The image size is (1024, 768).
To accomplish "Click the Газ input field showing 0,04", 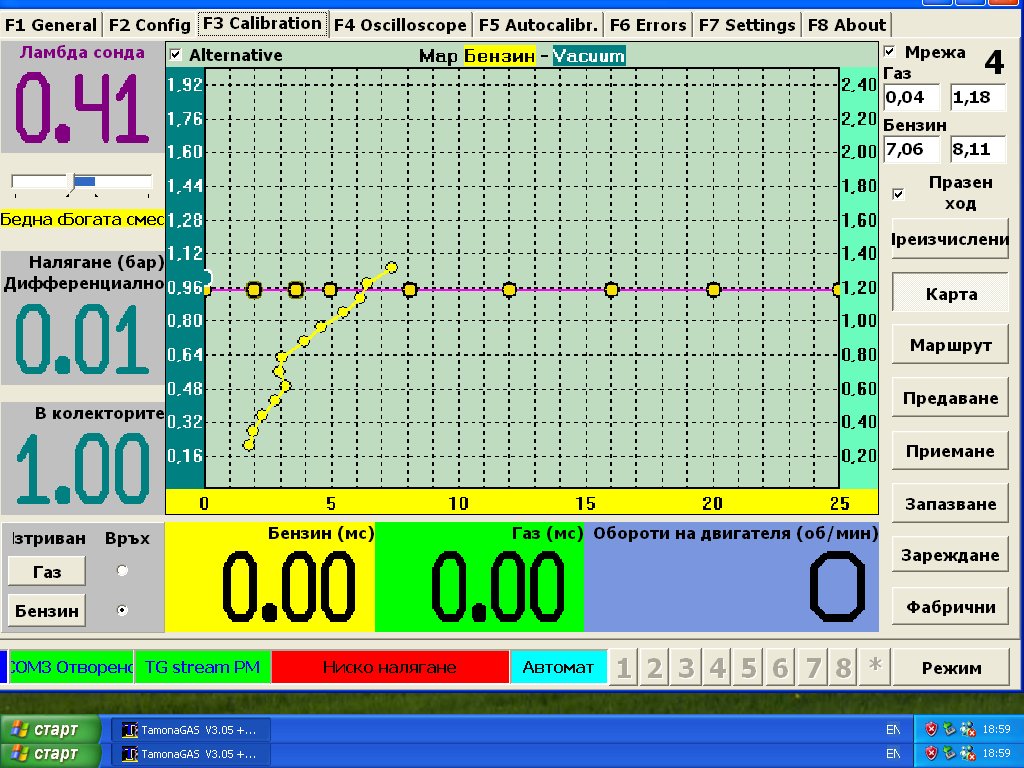I will [912, 97].
